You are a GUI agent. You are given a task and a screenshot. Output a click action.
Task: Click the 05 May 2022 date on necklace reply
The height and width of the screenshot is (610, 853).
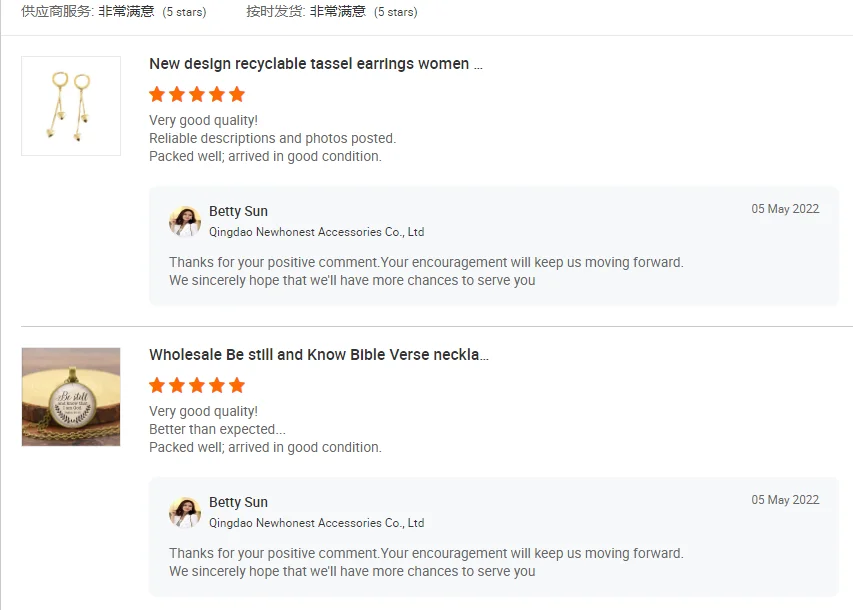click(x=785, y=500)
